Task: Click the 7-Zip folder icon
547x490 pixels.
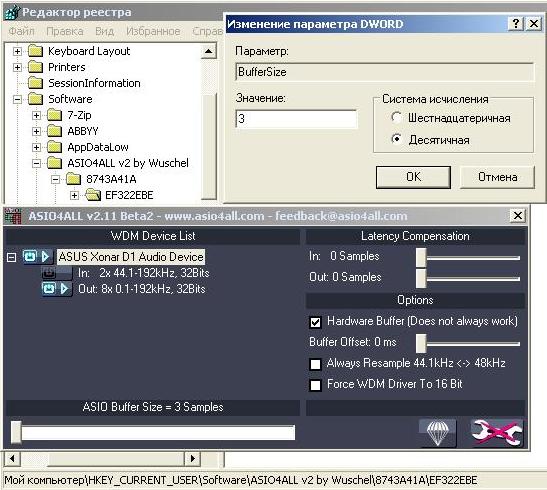Action: click(x=54, y=115)
